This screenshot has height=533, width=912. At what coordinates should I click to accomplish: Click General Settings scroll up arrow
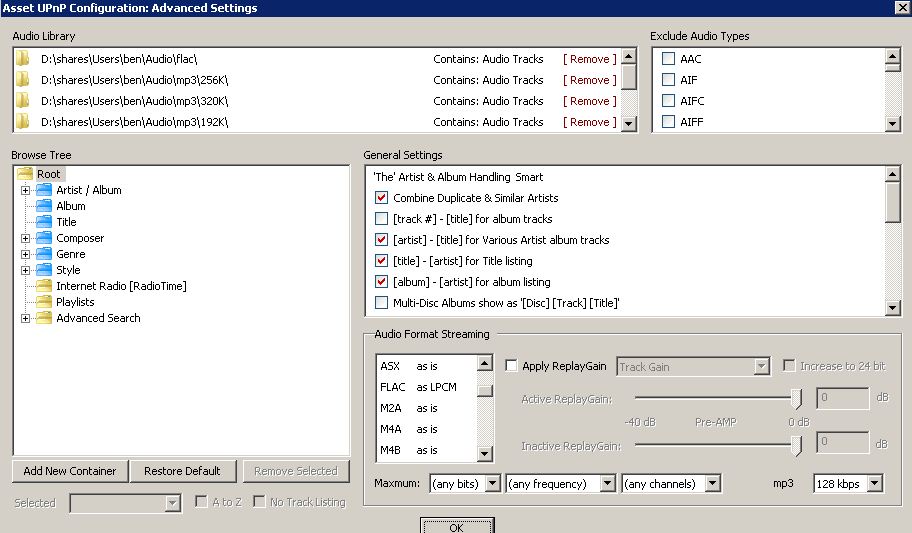(893, 174)
